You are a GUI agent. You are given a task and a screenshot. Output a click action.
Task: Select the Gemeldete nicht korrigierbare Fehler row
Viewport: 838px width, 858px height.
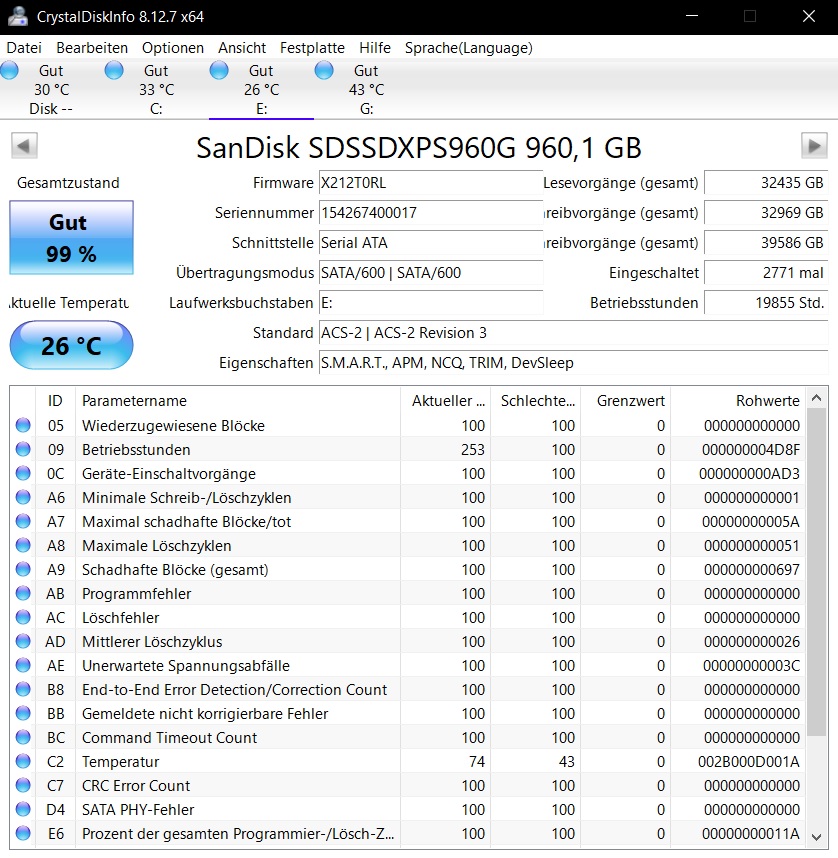tap(408, 713)
